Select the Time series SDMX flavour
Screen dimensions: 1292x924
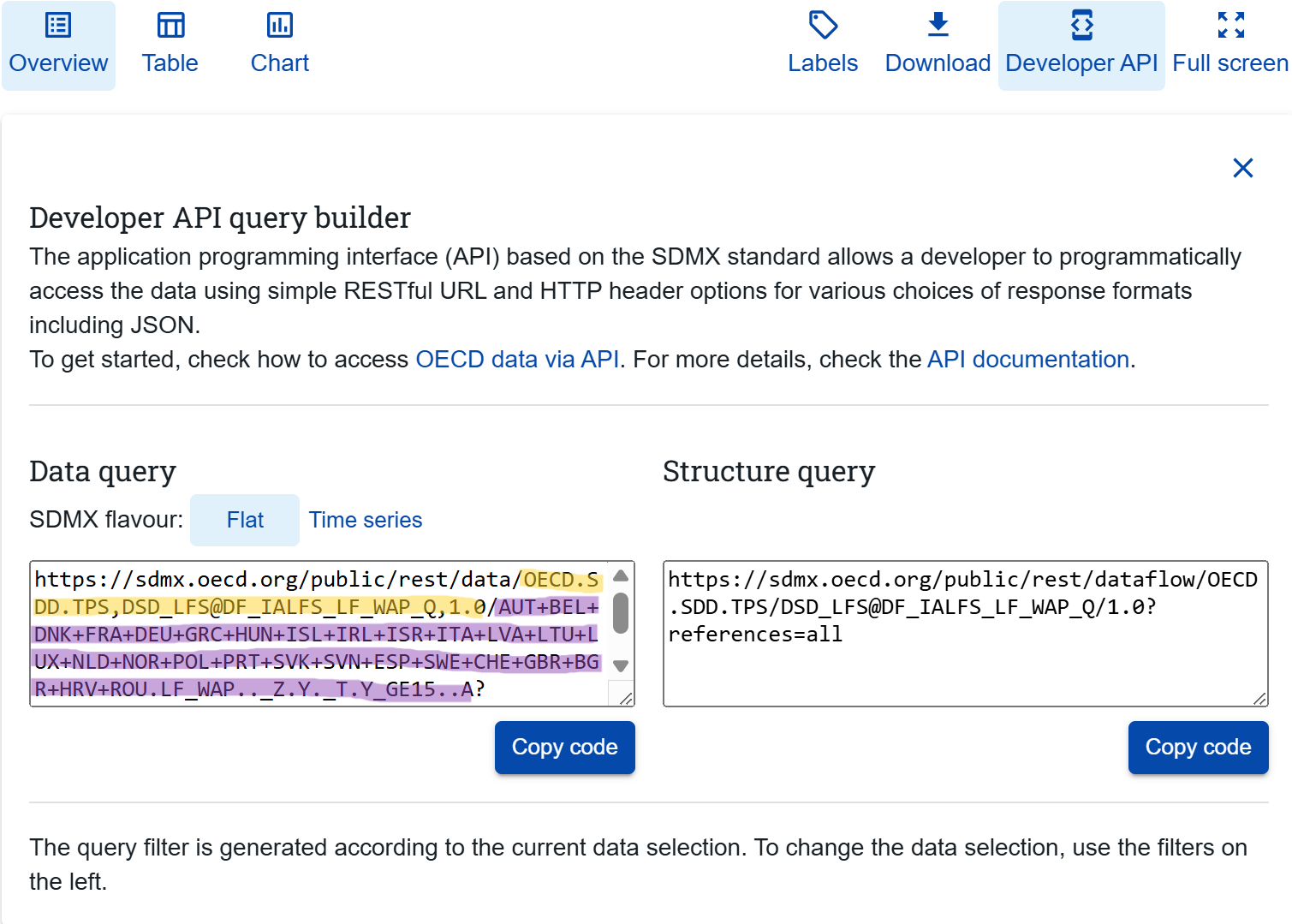coord(366,520)
